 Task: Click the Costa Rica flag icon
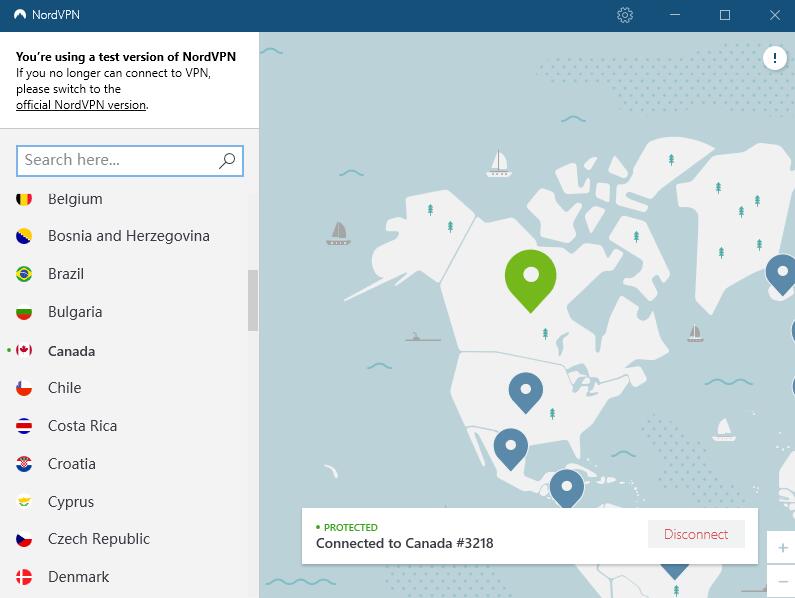(24, 426)
